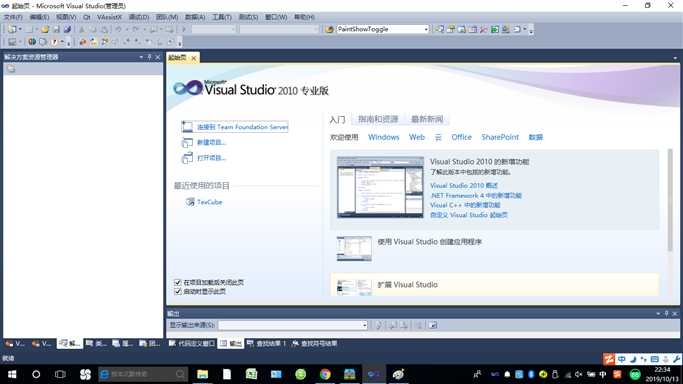683x384 pixels.
Task: Click the Solution Explorer properties toolbar icon
Action: click(x=11, y=69)
